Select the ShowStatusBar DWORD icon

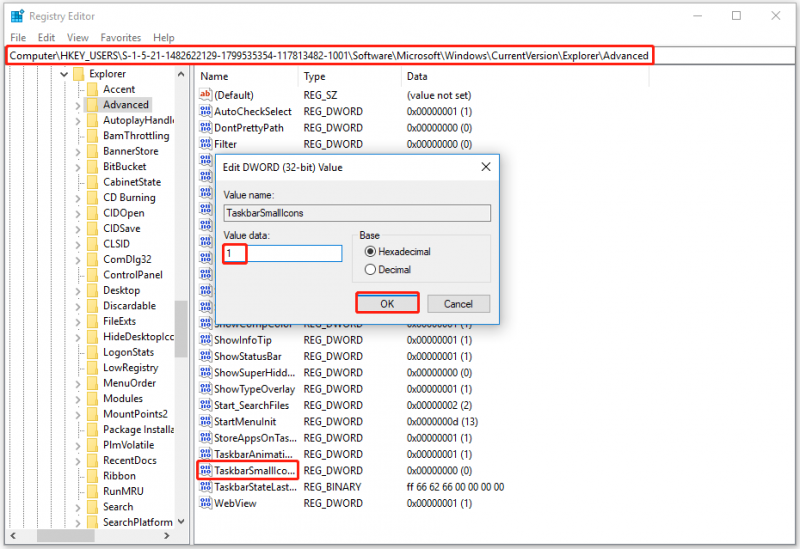205,356
